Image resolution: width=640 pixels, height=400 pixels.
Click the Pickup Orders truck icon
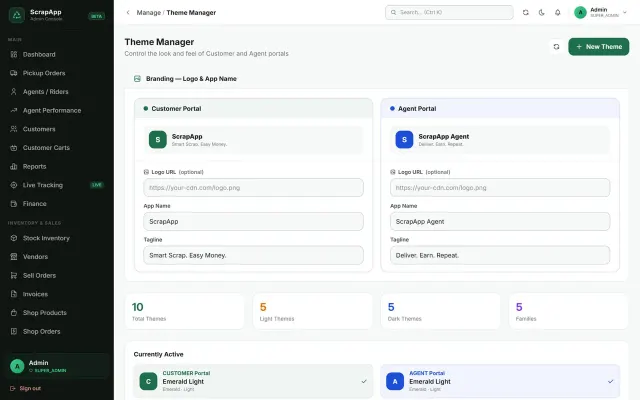tap(13, 73)
